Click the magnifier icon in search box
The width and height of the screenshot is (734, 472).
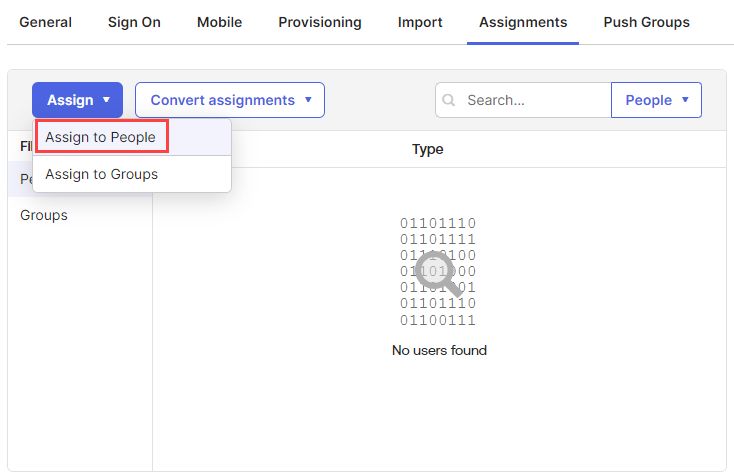point(448,100)
